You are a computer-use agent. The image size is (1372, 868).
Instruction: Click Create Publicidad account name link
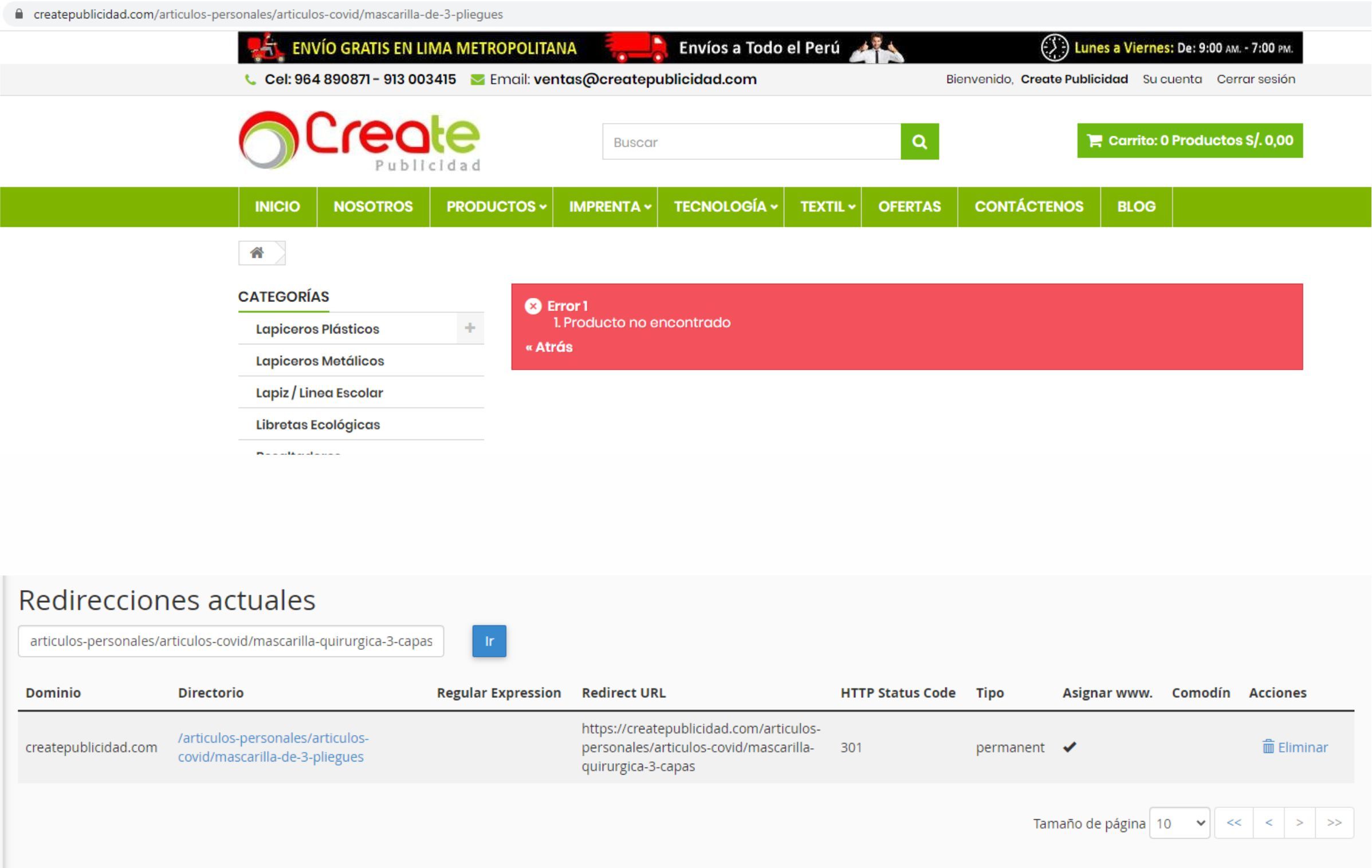(x=1074, y=79)
